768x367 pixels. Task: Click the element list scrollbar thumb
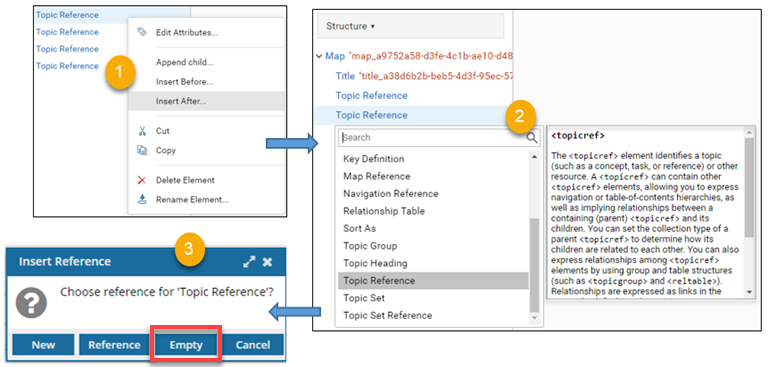(534, 266)
